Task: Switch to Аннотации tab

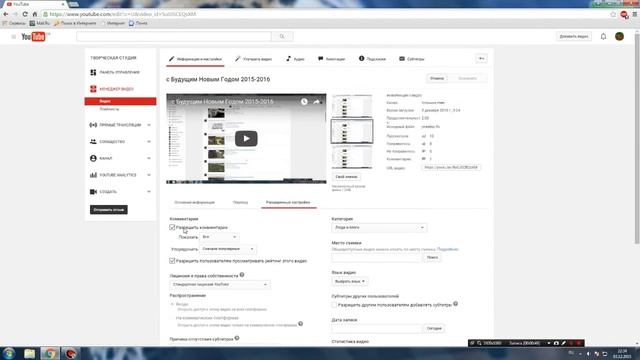Action: 331,59
